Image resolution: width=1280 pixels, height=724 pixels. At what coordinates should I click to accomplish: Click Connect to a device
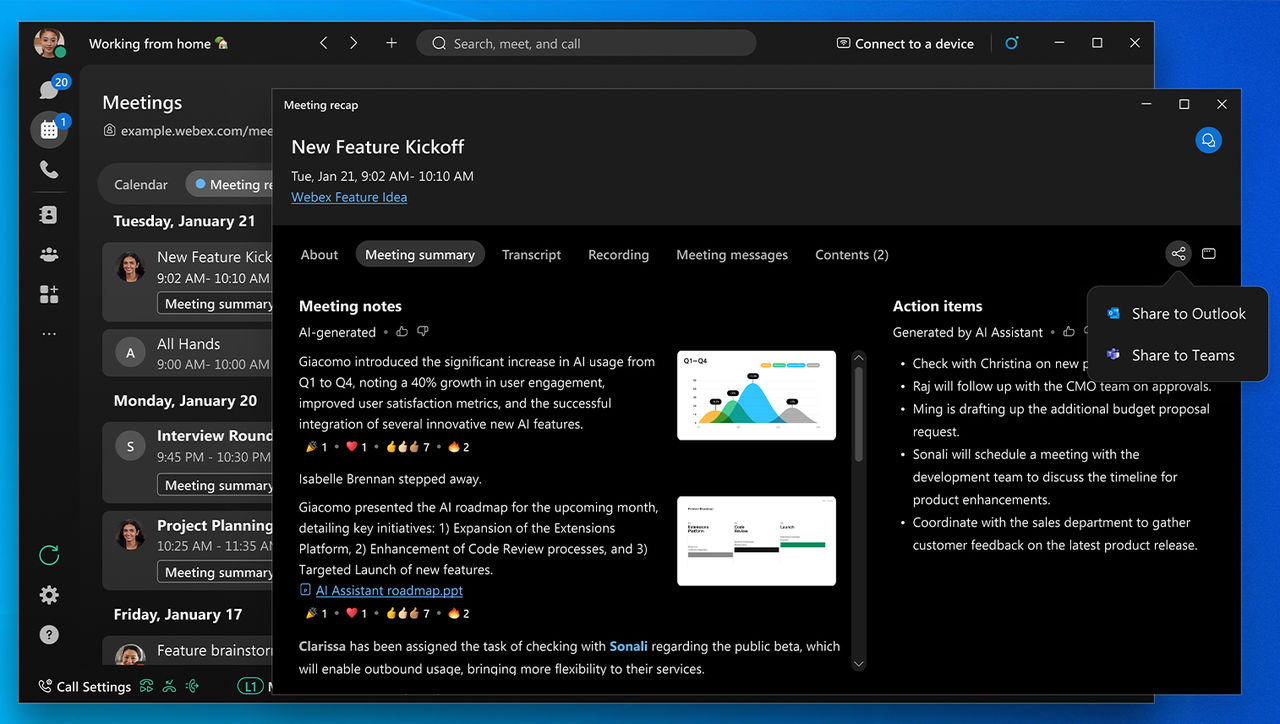(x=906, y=44)
